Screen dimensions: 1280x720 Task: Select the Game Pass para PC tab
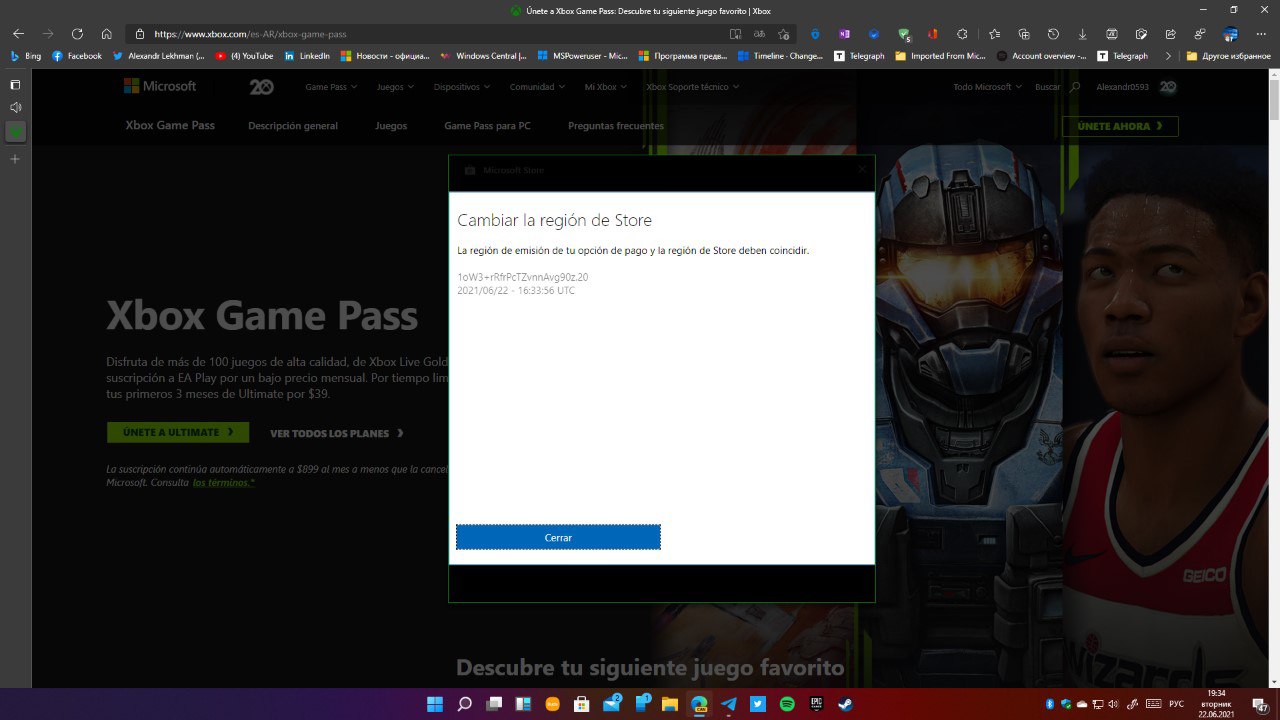487,126
